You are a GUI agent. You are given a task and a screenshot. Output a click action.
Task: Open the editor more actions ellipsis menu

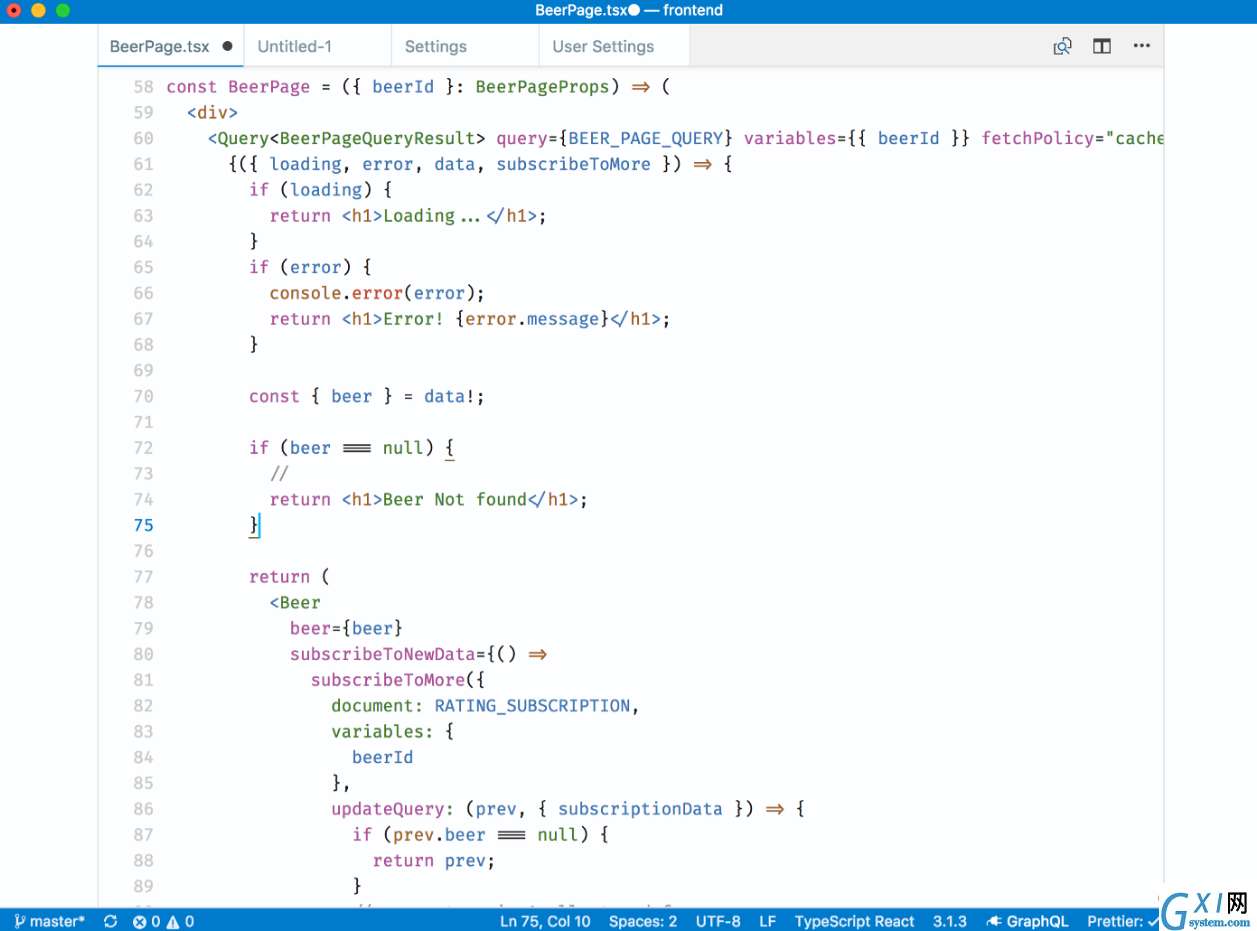[1142, 46]
